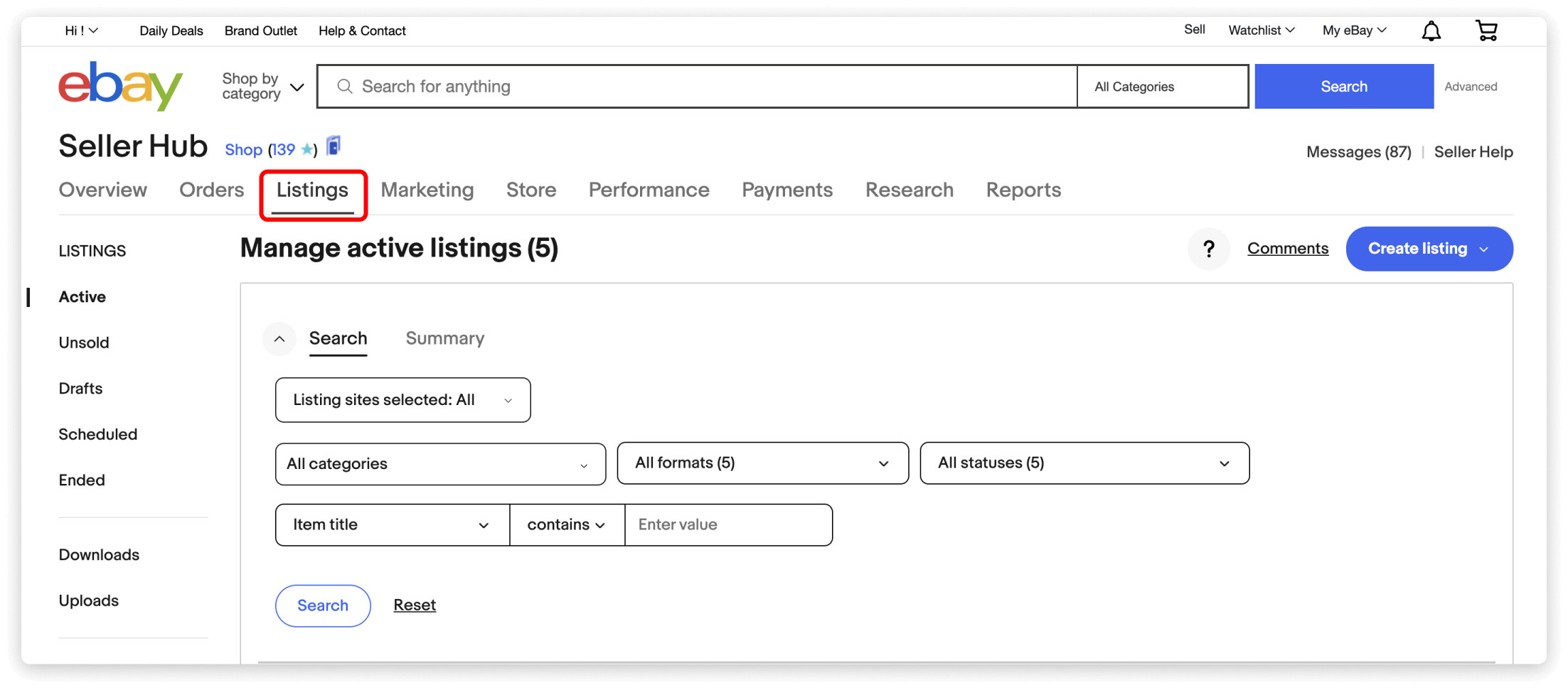The height and width of the screenshot is (690, 1568).
Task: Switch to the Reports tab
Action: (x=1023, y=190)
